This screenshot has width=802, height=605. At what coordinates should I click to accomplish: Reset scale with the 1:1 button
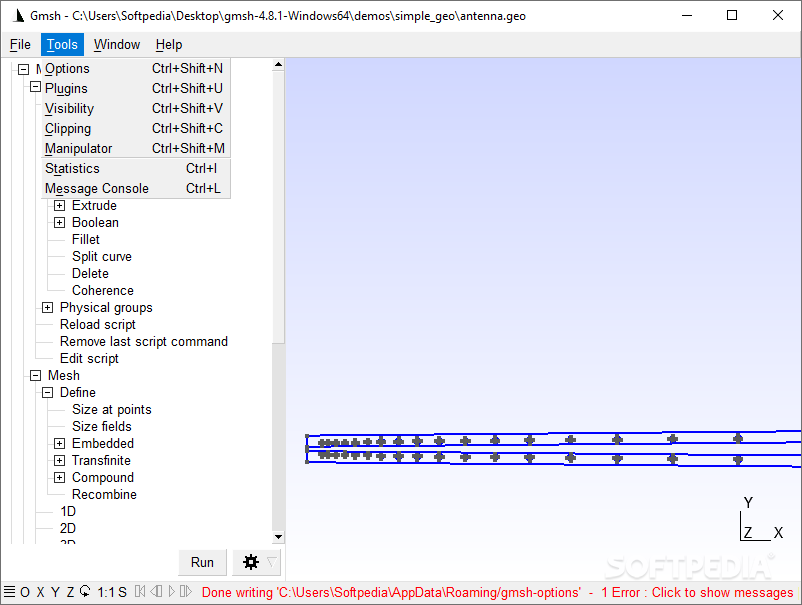tap(106, 592)
